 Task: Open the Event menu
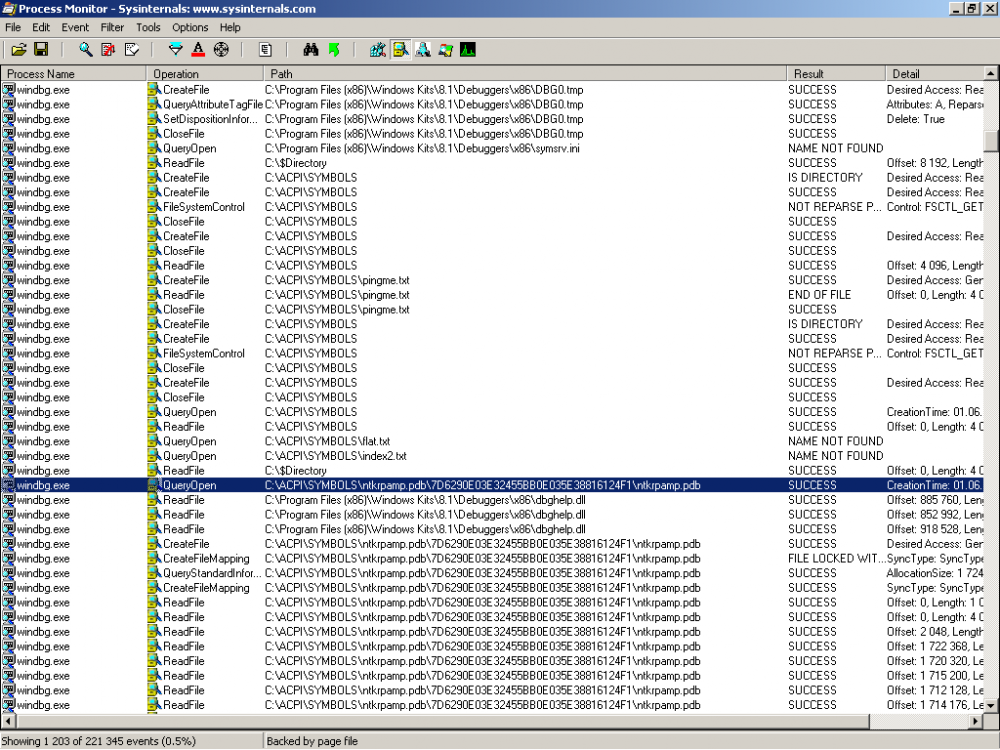[x=75, y=27]
